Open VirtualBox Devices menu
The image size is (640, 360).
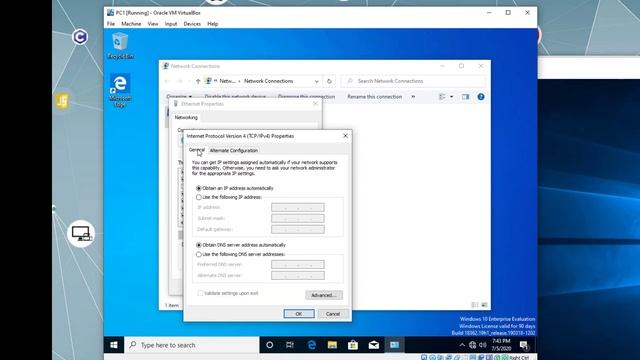pyautogui.click(x=192, y=24)
